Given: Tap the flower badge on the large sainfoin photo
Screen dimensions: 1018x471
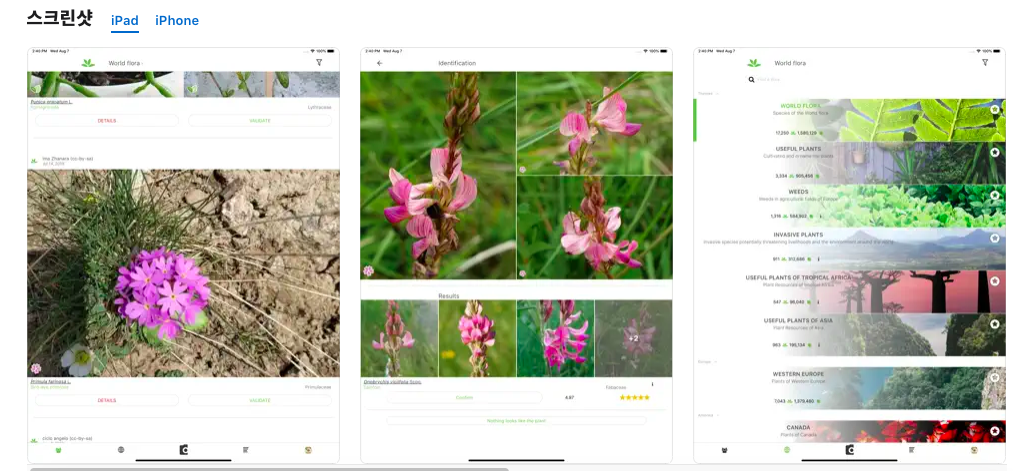Looking at the screenshot, I should (x=368, y=271).
